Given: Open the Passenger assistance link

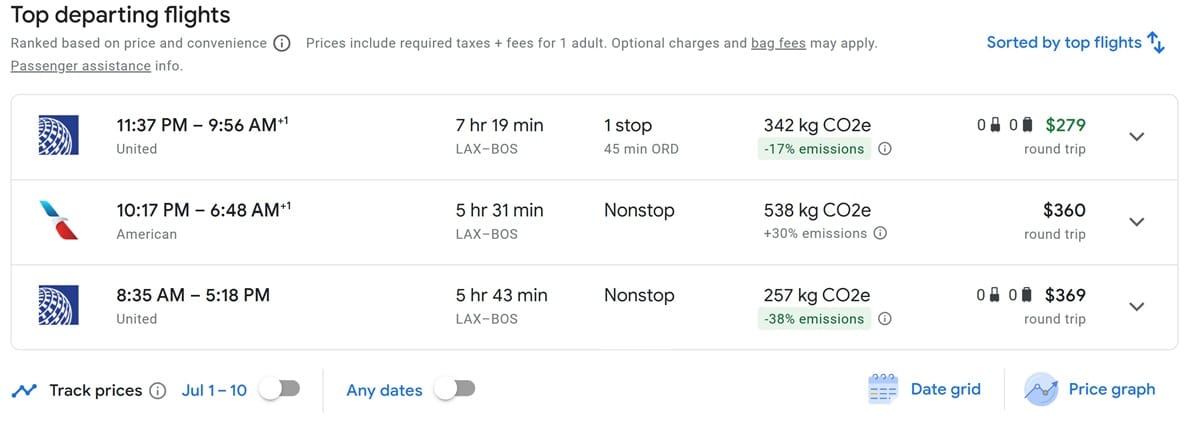Looking at the screenshot, I should [80, 66].
